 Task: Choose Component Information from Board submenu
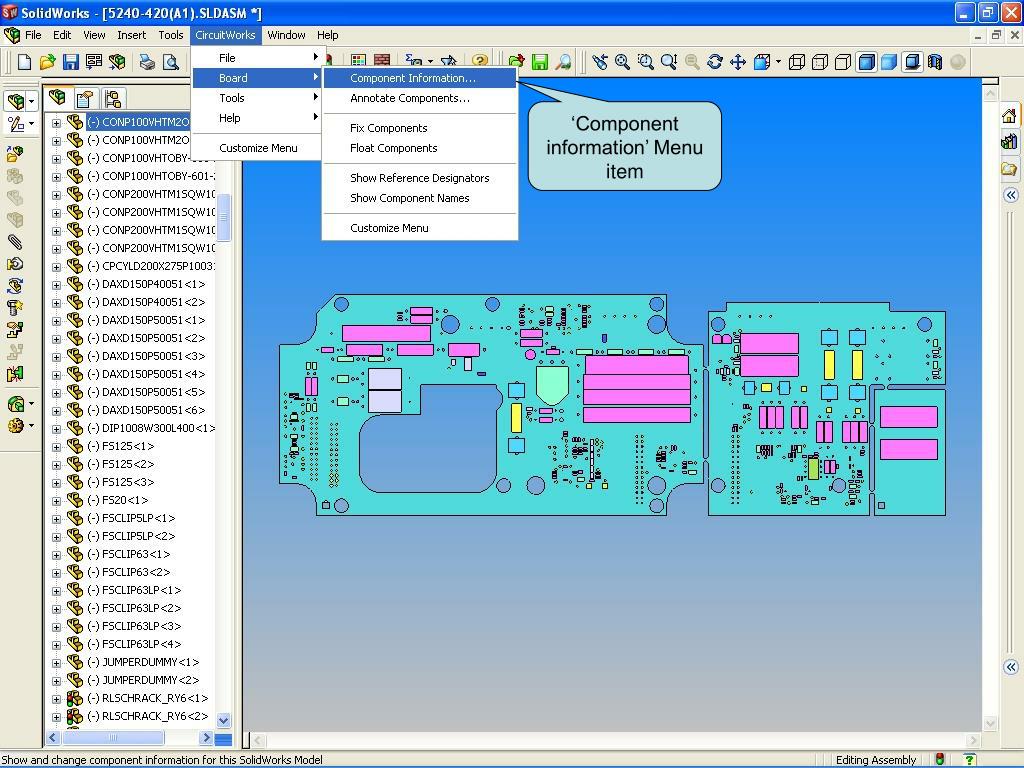click(420, 78)
